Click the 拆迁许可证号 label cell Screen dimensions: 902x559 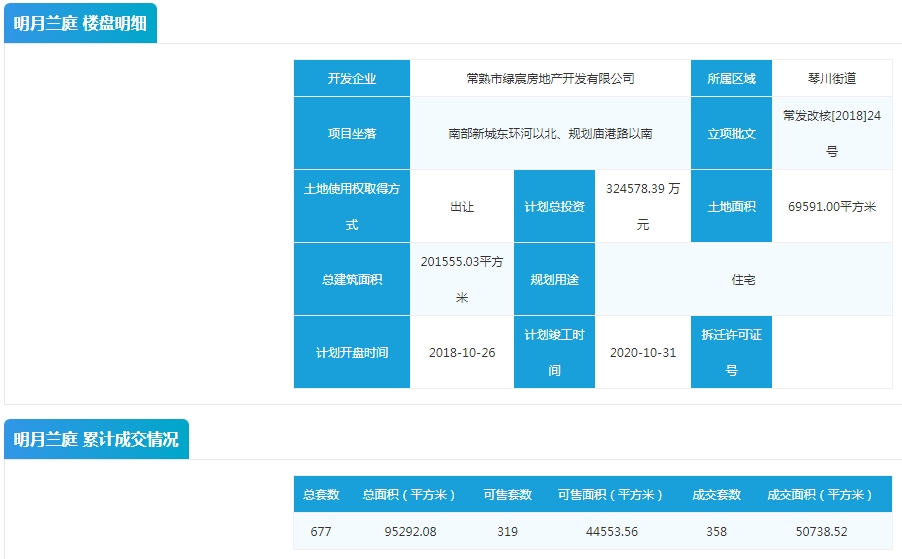coord(731,352)
